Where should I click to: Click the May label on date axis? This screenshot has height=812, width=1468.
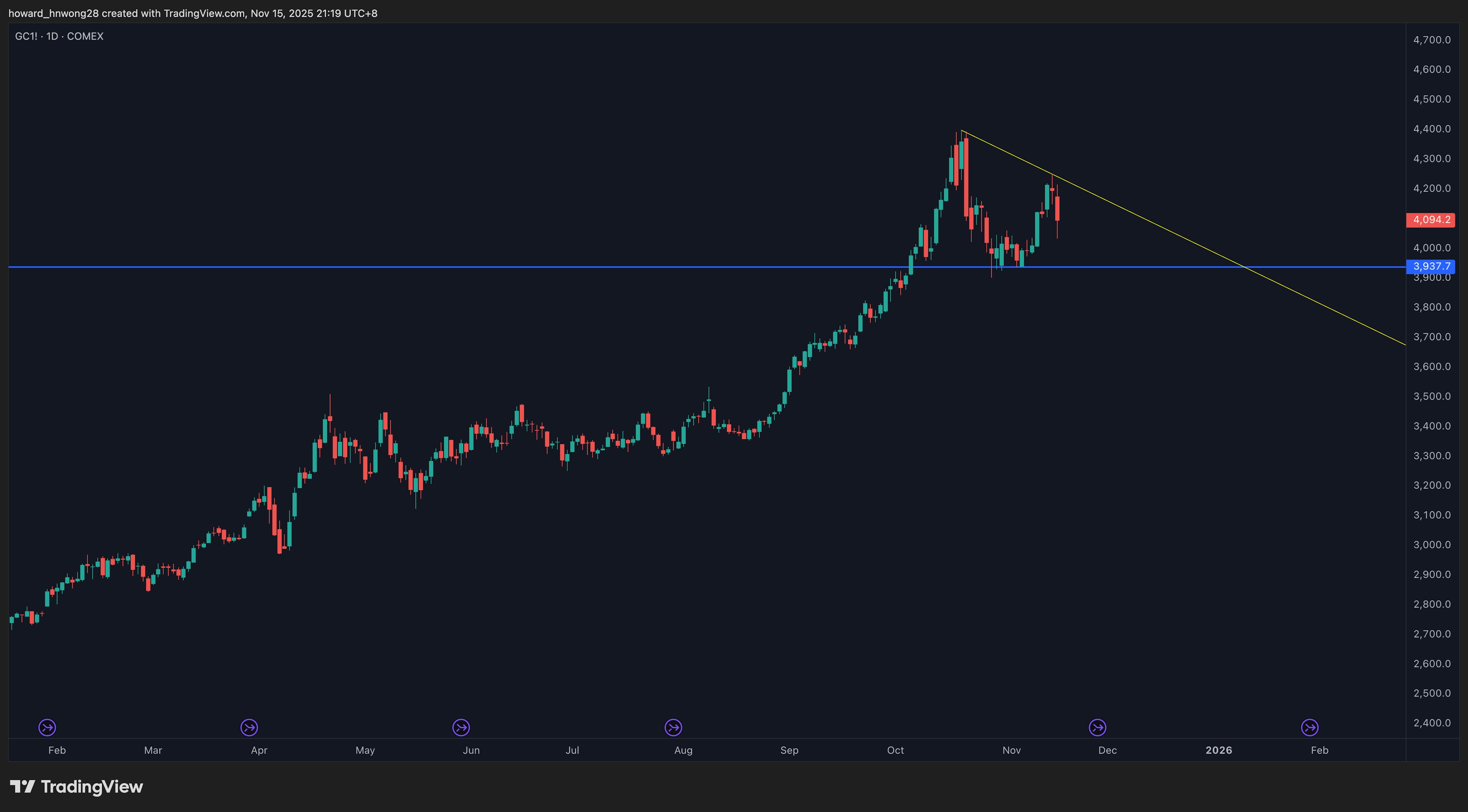(365, 750)
